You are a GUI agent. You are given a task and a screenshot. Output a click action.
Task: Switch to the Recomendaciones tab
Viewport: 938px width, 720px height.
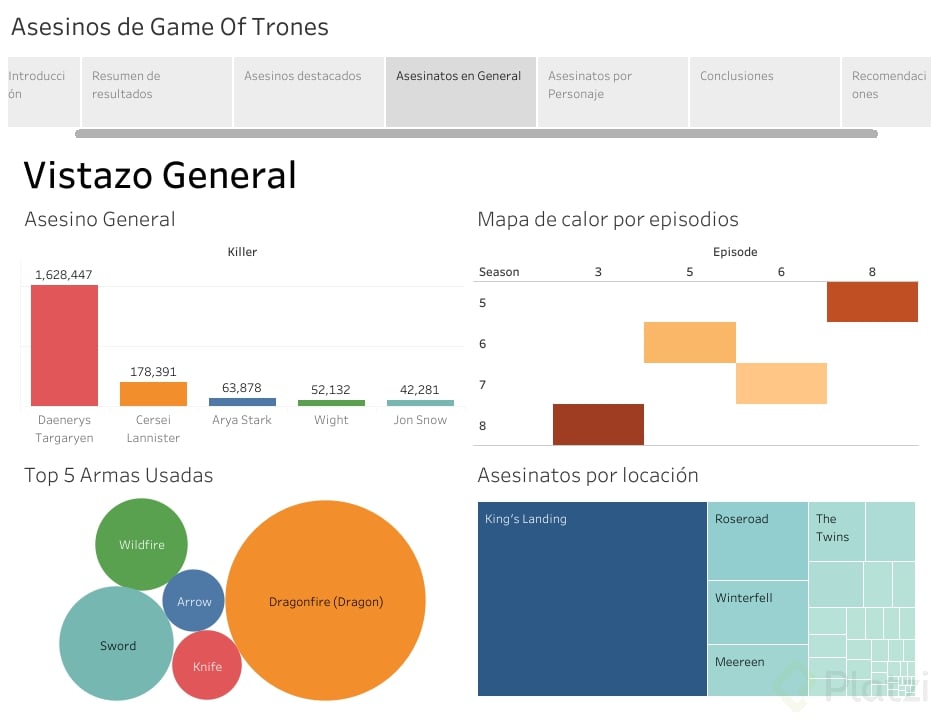click(x=888, y=91)
